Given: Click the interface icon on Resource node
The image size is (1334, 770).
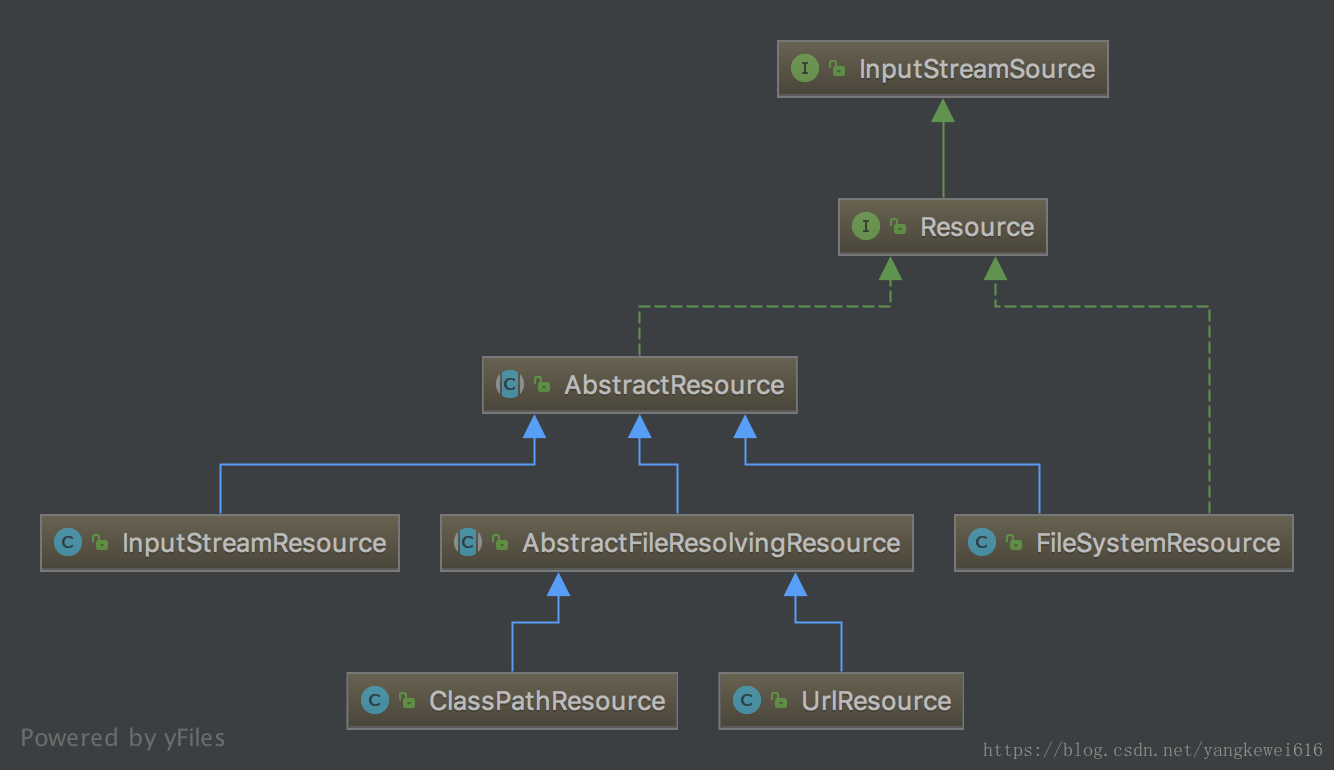Looking at the screenshot, I should pyautogui.click(x=865, y=226).
